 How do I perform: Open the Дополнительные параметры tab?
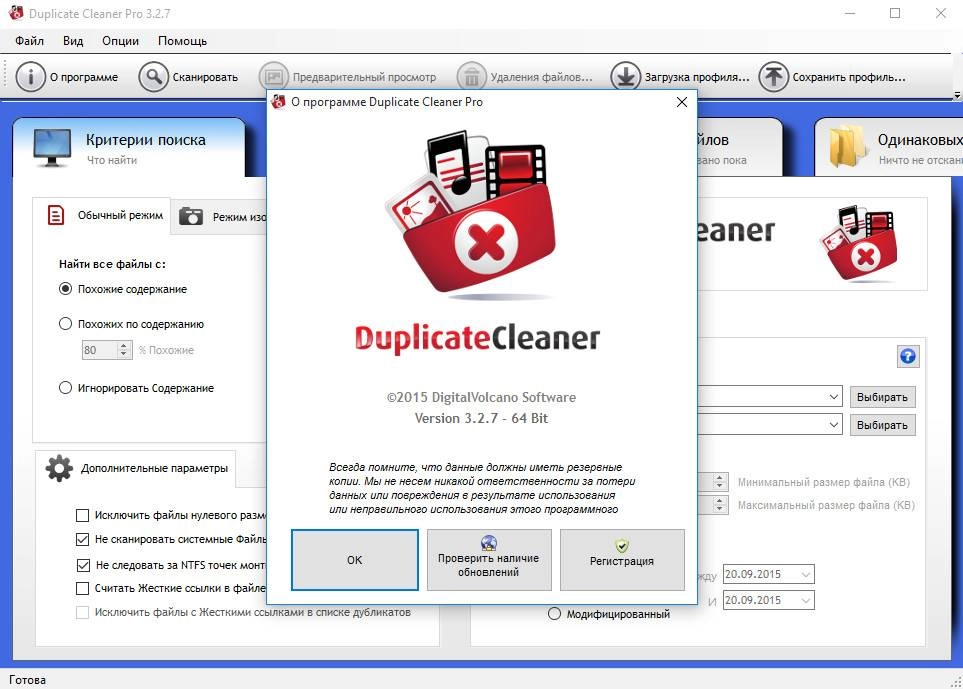coord(136,469)
